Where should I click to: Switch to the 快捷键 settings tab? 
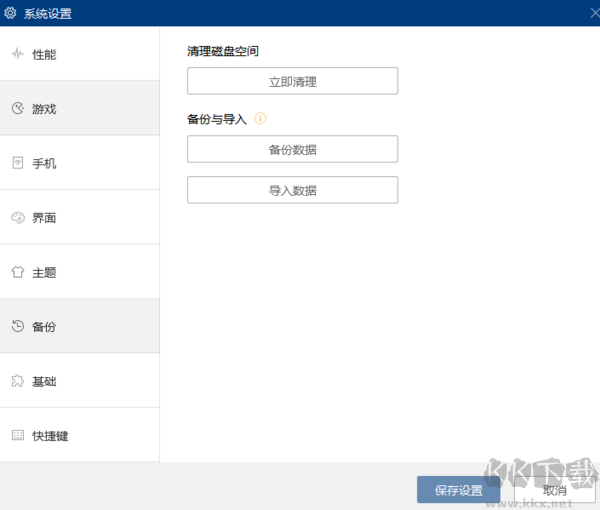80,435
